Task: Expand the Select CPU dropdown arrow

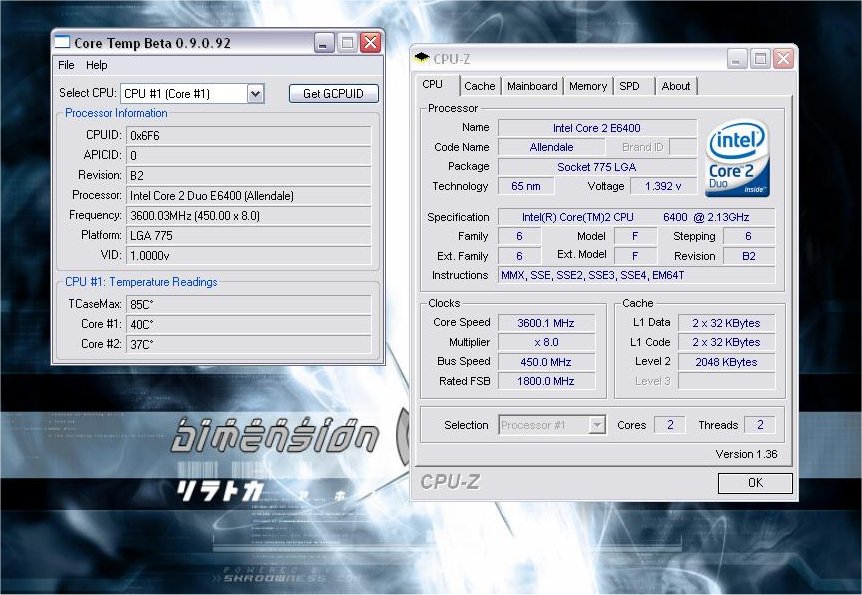Action: click(x=255, y=93)
